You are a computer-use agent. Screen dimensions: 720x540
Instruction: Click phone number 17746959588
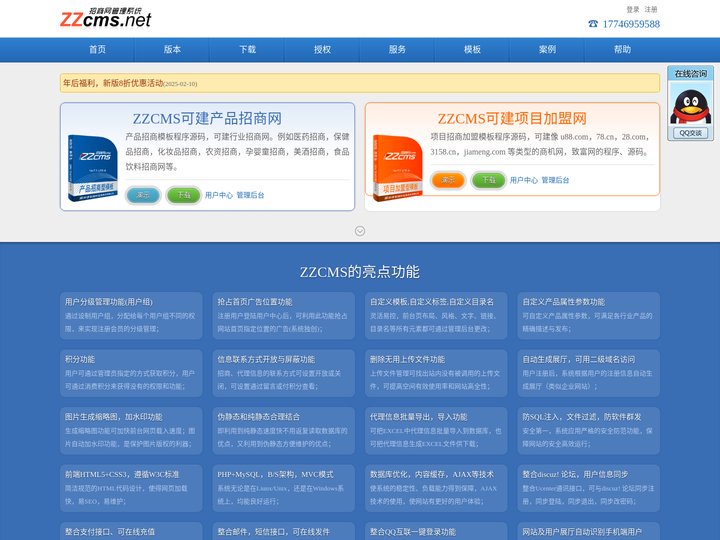pyautogui.click(x=631, y=24)
